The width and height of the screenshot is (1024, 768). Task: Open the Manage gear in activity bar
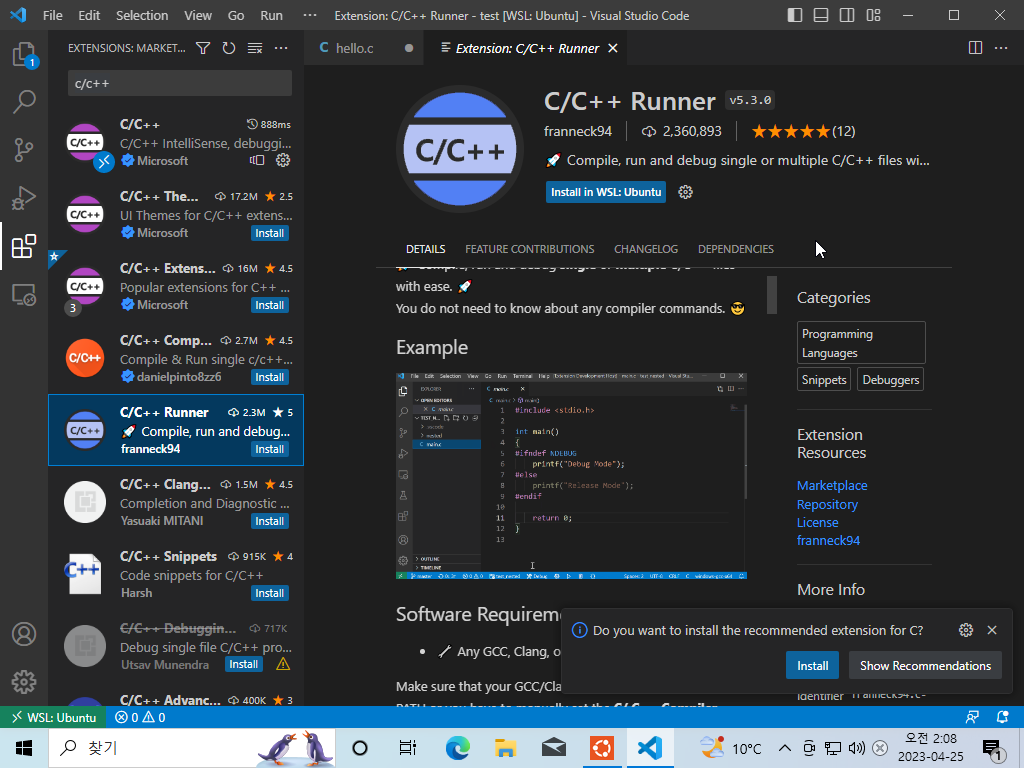(x=24, y=682)
